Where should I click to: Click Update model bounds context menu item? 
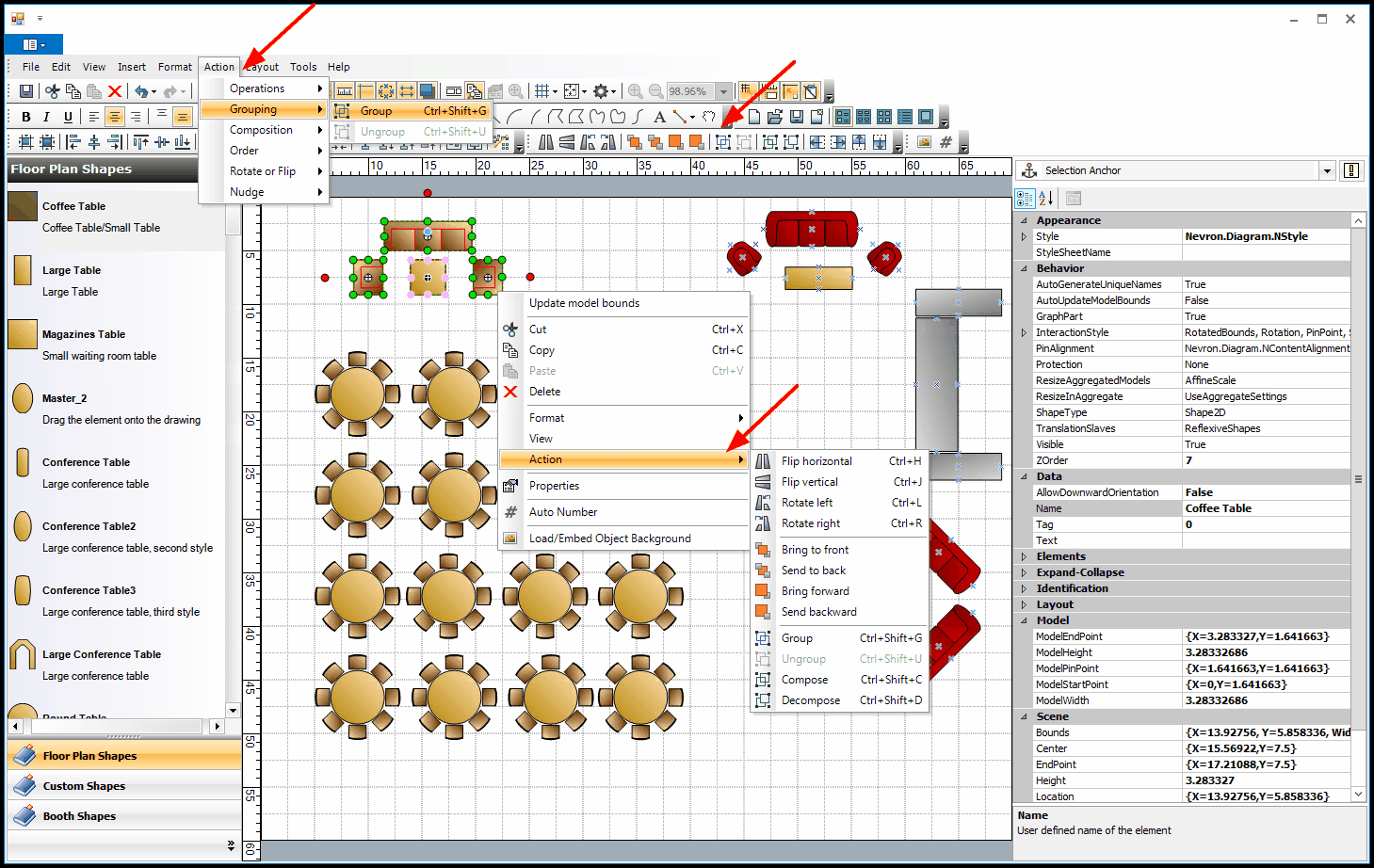[623, 303]
